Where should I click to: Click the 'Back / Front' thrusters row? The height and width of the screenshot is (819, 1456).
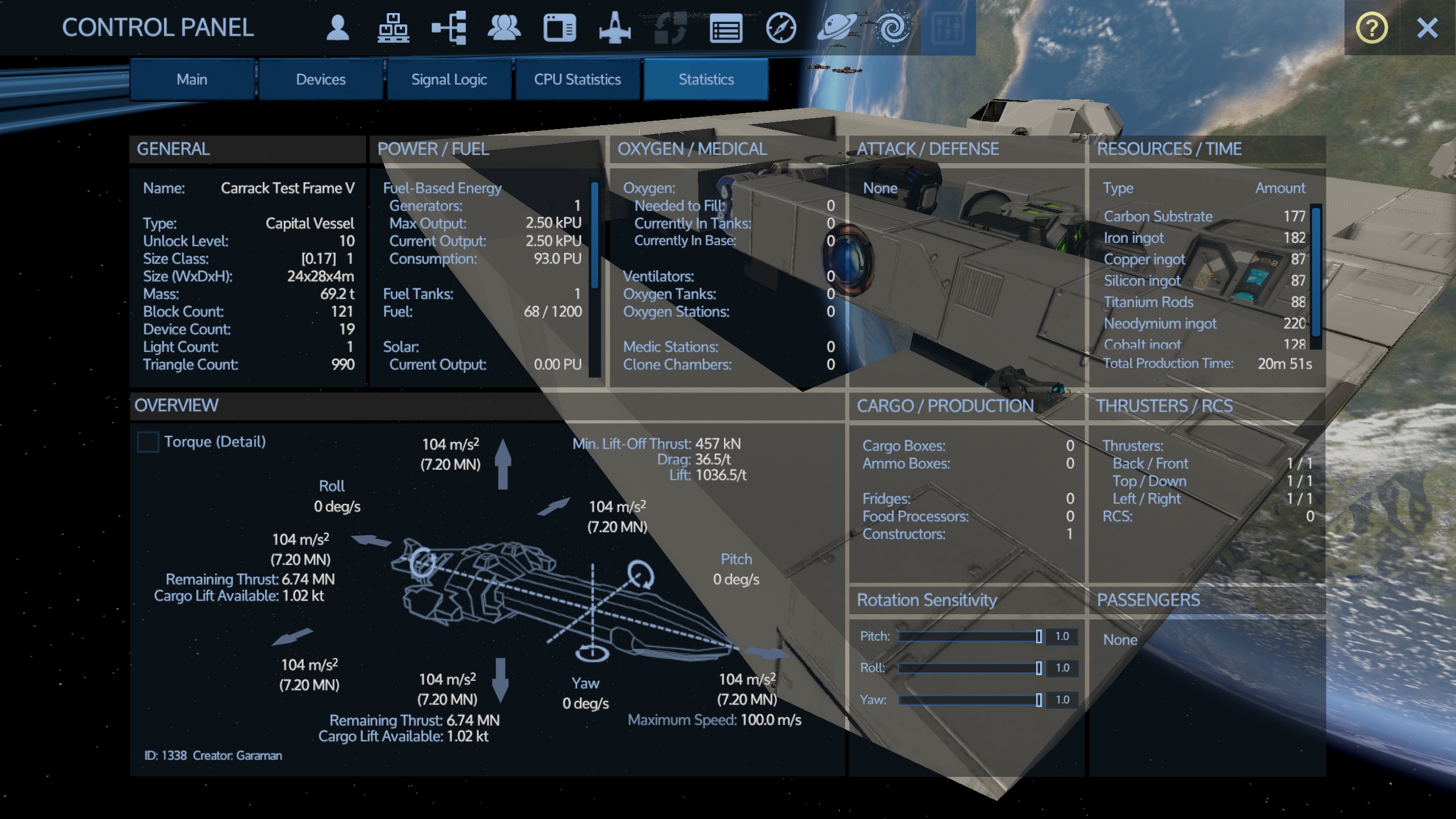[x=1213, y=464]
